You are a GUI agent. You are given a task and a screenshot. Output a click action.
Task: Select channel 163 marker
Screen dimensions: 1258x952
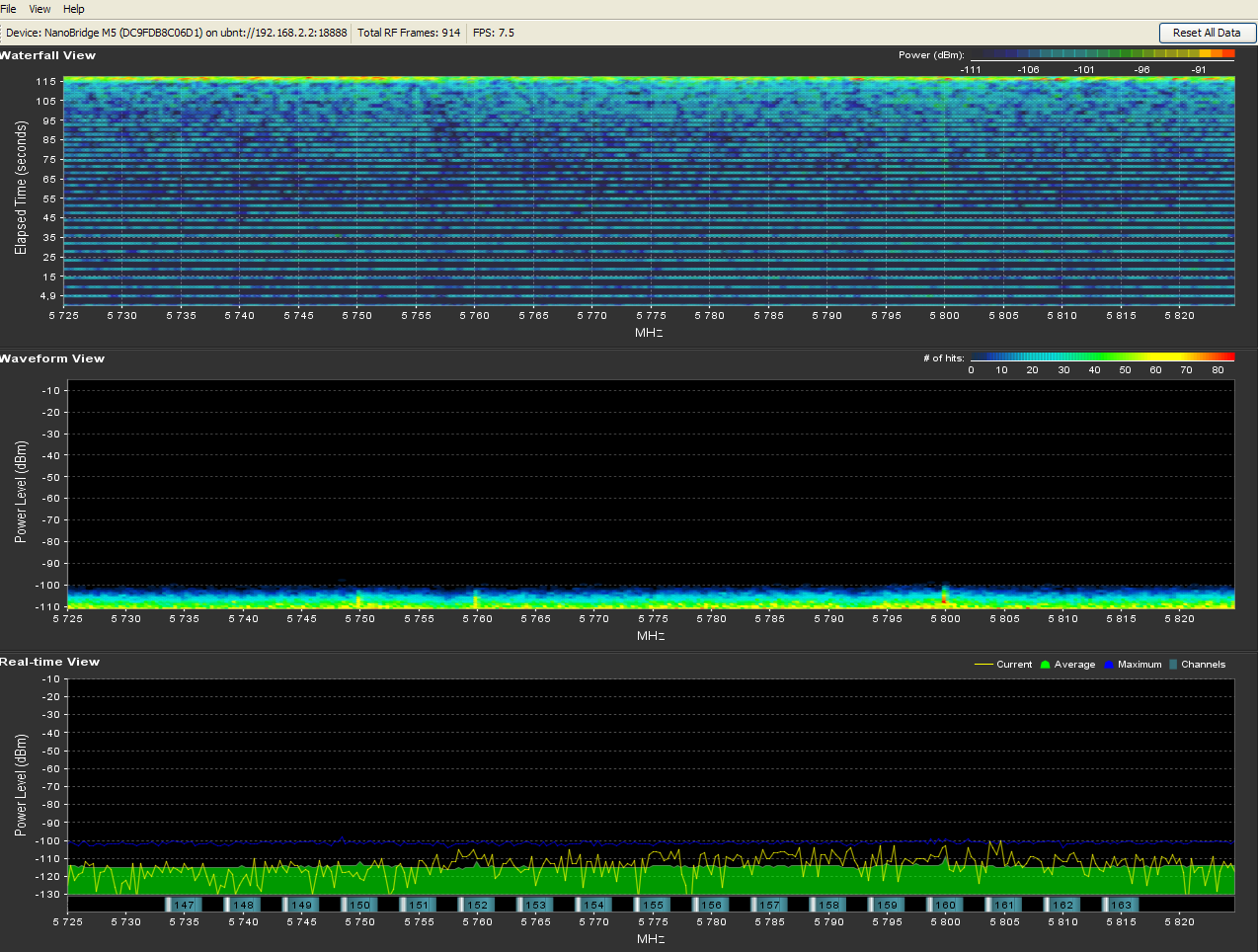(1121, 905)
